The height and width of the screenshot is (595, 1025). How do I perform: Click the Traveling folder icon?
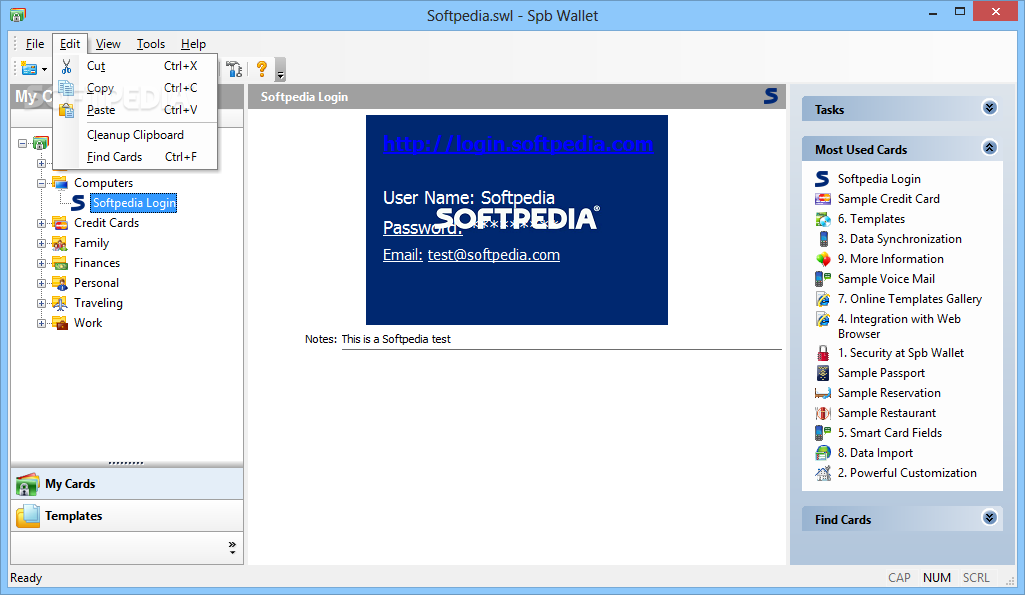(x=60, y=303)
